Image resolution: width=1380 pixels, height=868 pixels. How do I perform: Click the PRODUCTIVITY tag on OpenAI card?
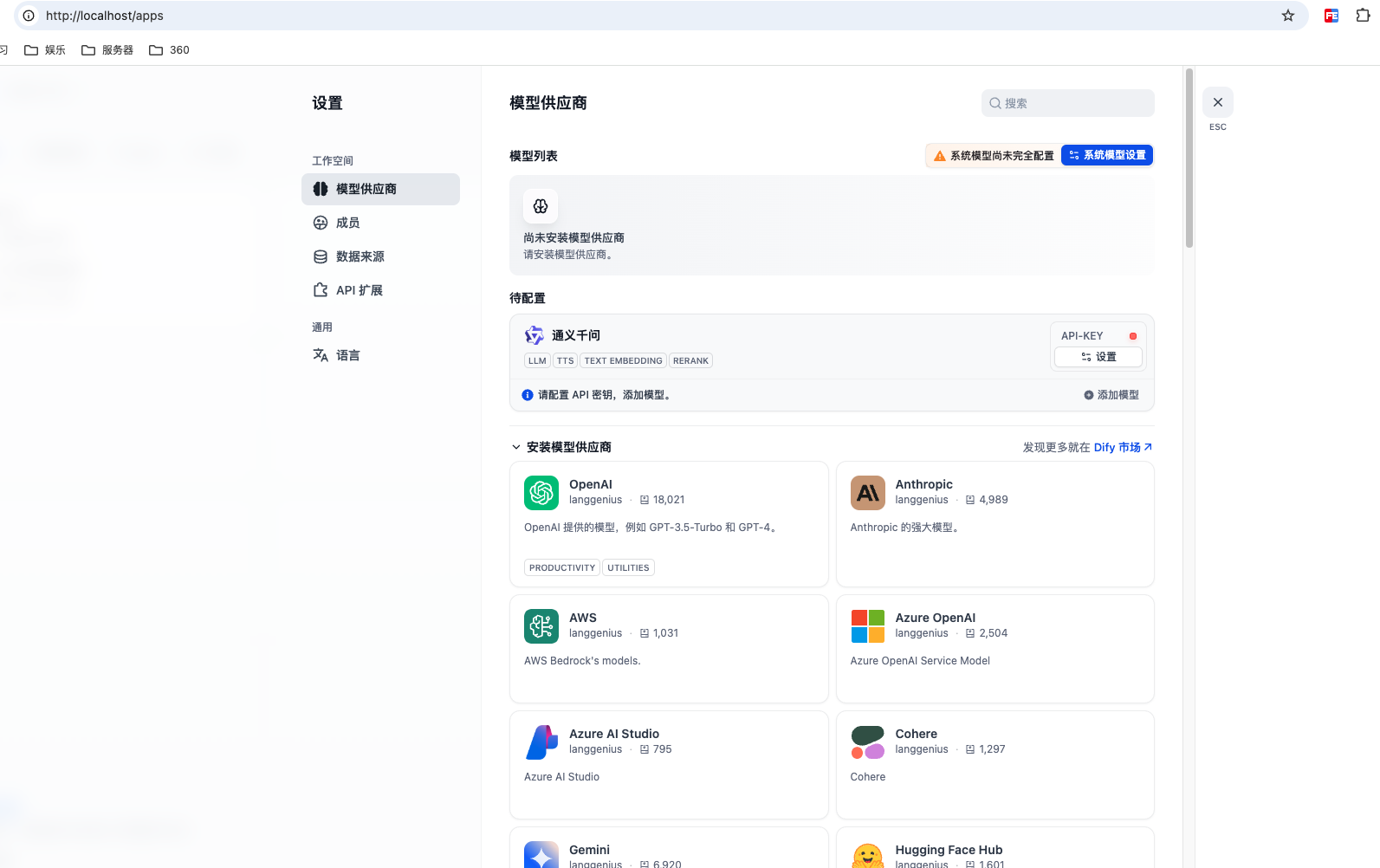point(562,568)
